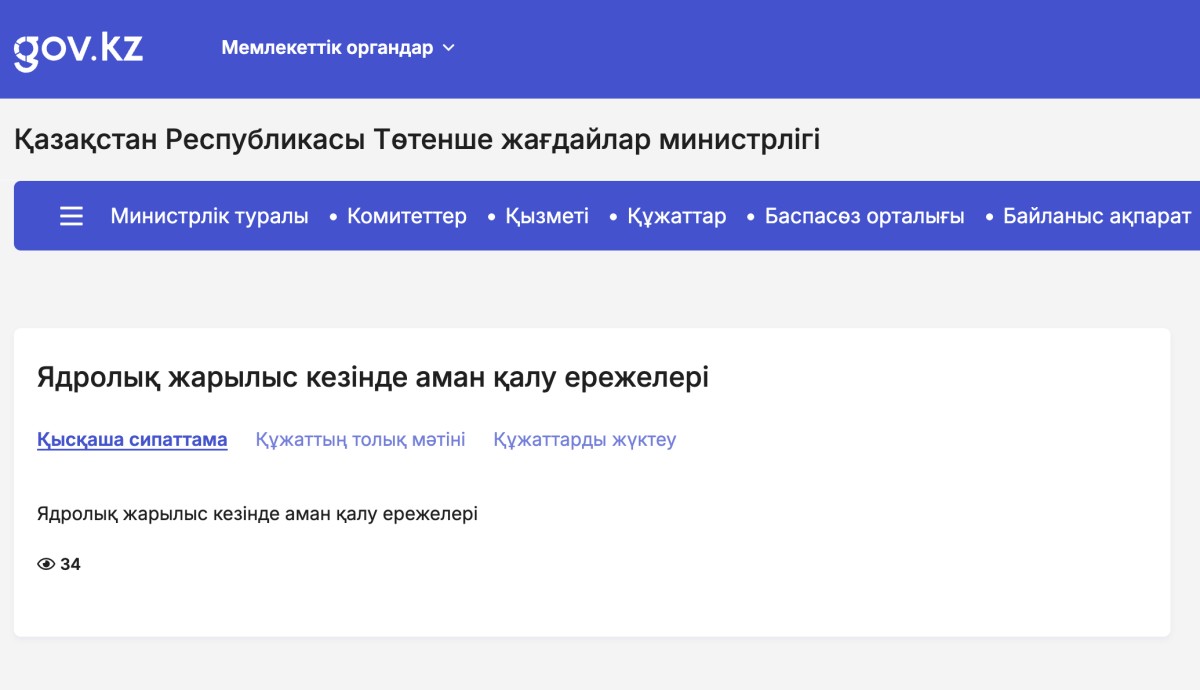The width and height of the screenshot is (1200, 690).
Task: Click the description text under the tabs
Action: click(x=257, y=515)
